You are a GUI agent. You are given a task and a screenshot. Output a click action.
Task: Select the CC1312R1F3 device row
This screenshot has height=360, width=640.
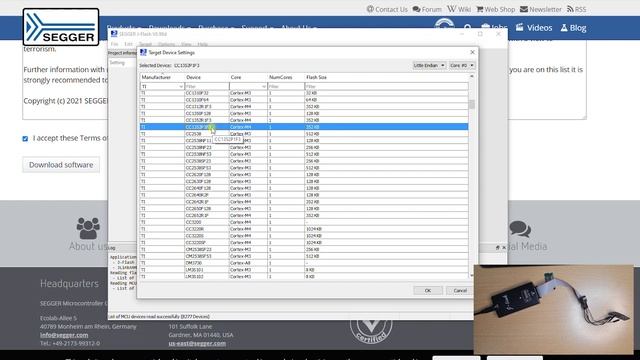point(304,107)
